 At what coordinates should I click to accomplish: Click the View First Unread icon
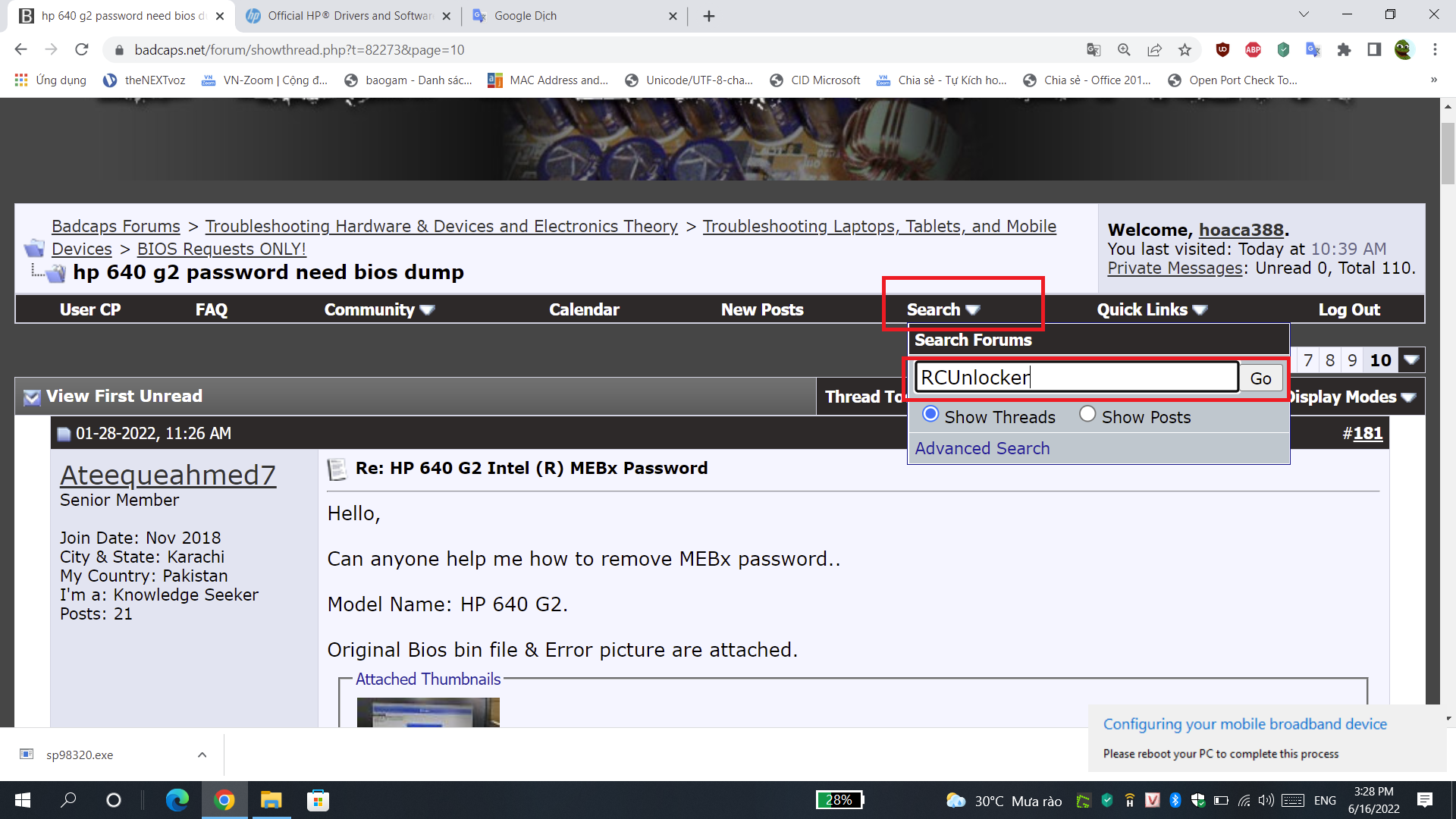coord(32,397)
